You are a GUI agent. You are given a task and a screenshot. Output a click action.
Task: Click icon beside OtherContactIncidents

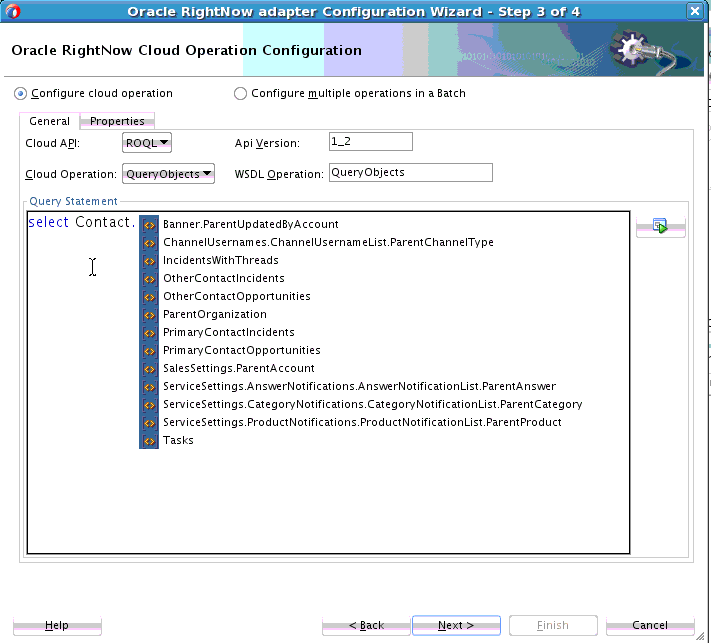click(x=149, y=278)
